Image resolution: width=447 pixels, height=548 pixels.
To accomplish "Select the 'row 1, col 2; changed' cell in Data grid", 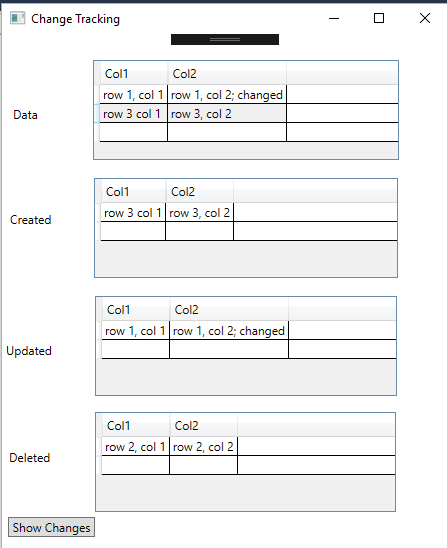I will click(227, 95).
